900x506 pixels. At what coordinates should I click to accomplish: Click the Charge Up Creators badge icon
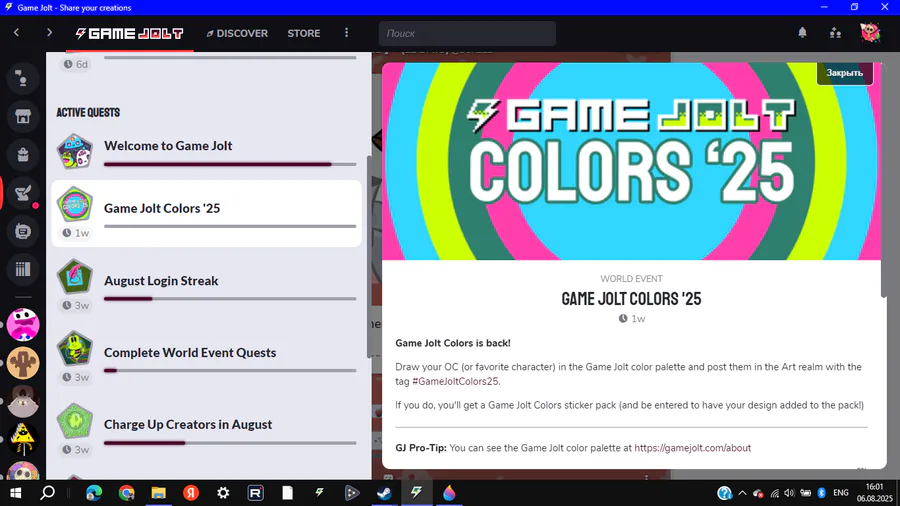[x=75, y=421]
